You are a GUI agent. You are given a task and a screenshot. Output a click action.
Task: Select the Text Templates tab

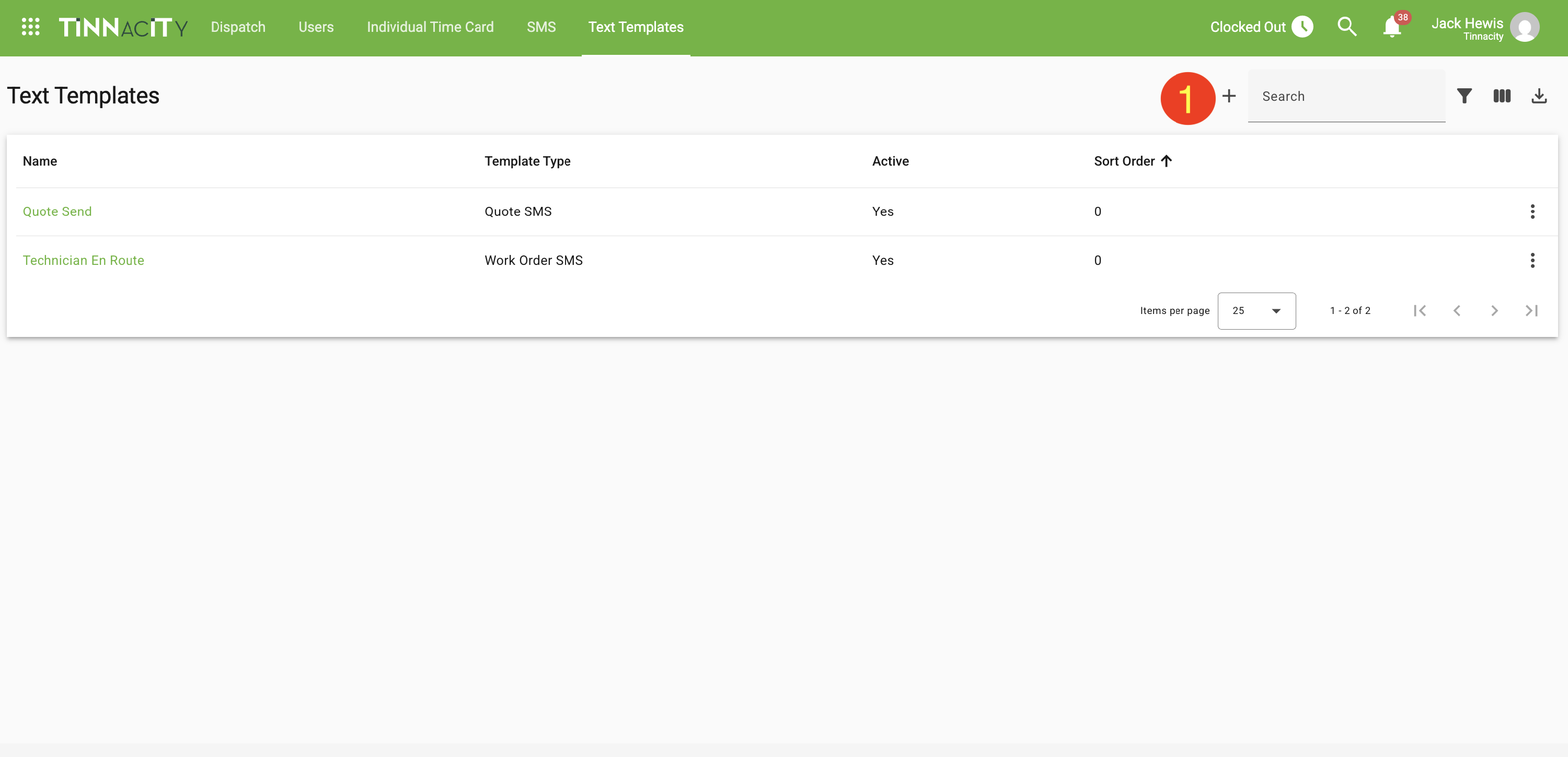636,27
